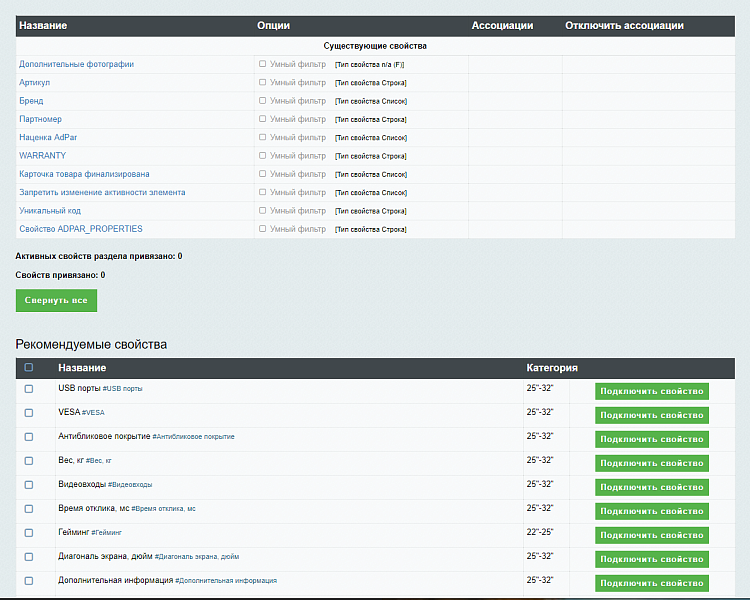Check "Умный фильтр" for the WARRANTY property

click(x=263, y=155)
